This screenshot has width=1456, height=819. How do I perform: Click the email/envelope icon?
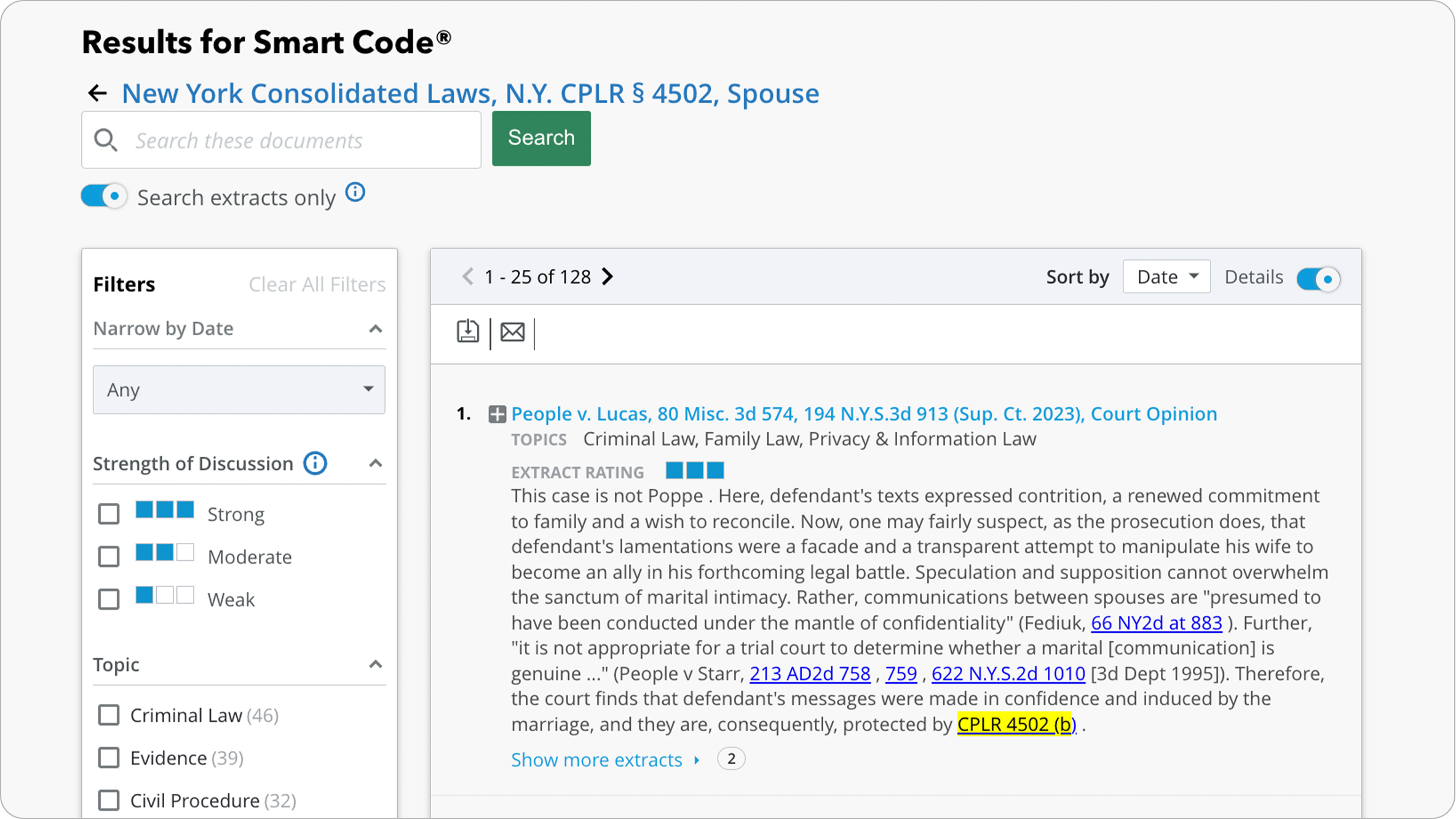[512, 332]
